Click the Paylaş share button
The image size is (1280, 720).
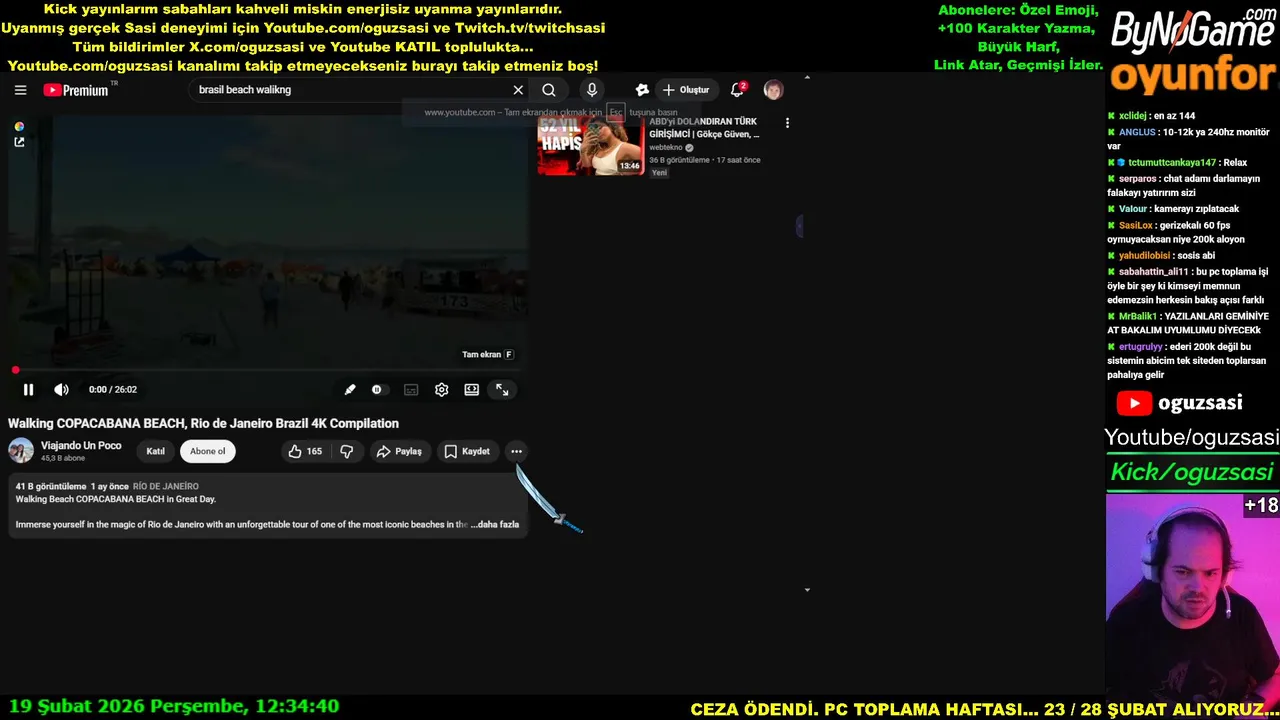tap(399, 451)
